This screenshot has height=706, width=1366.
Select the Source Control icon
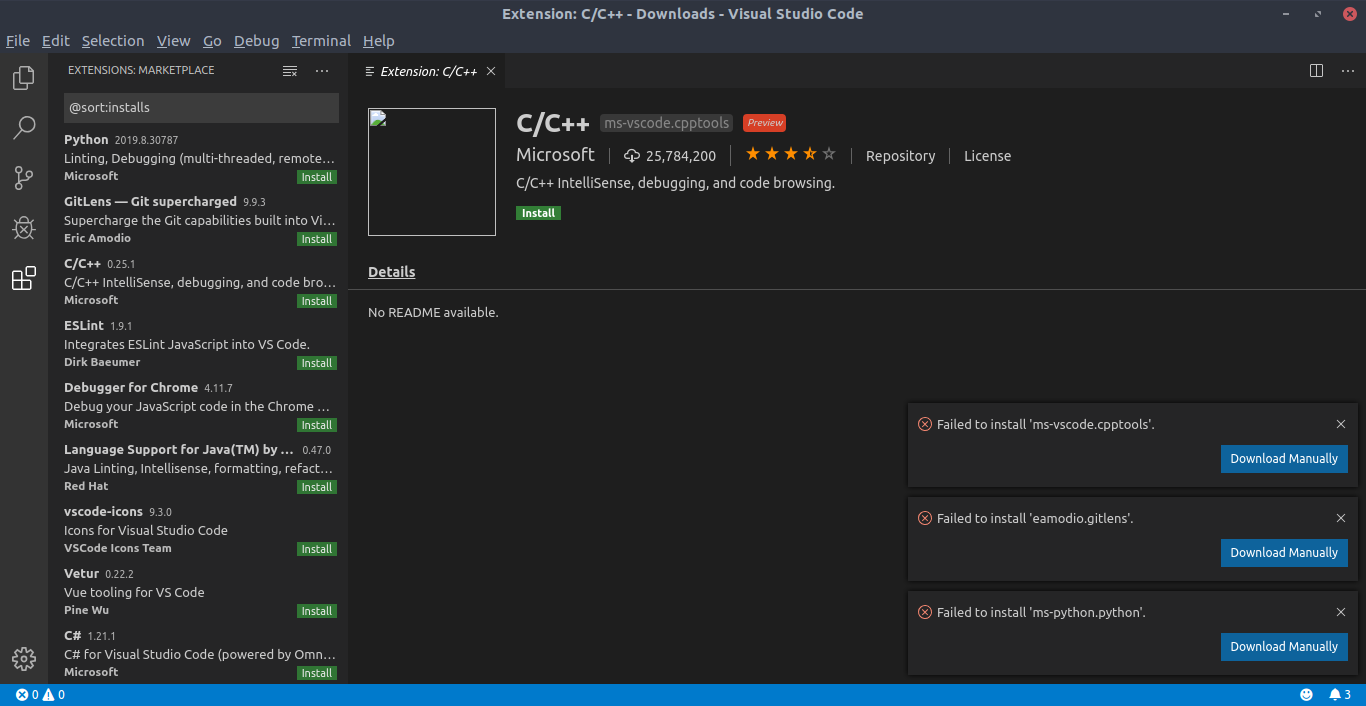pyautogui.click(x=24, y=178)
